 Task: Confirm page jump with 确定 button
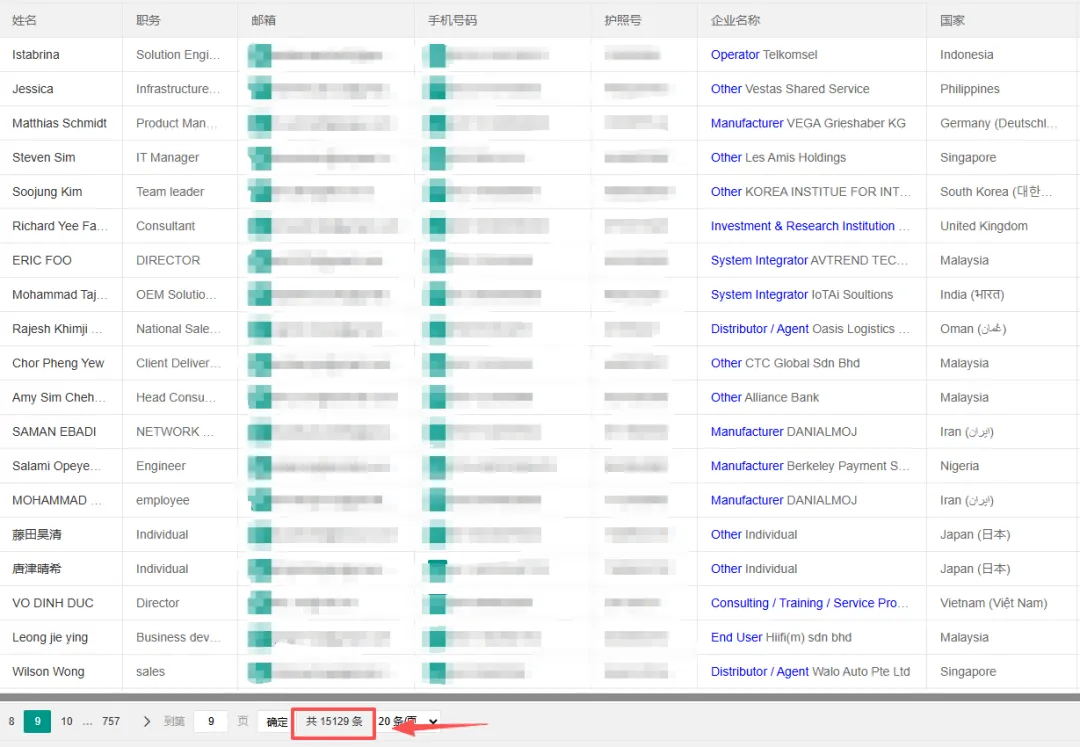pyautogui.click(x=277, y=722)
